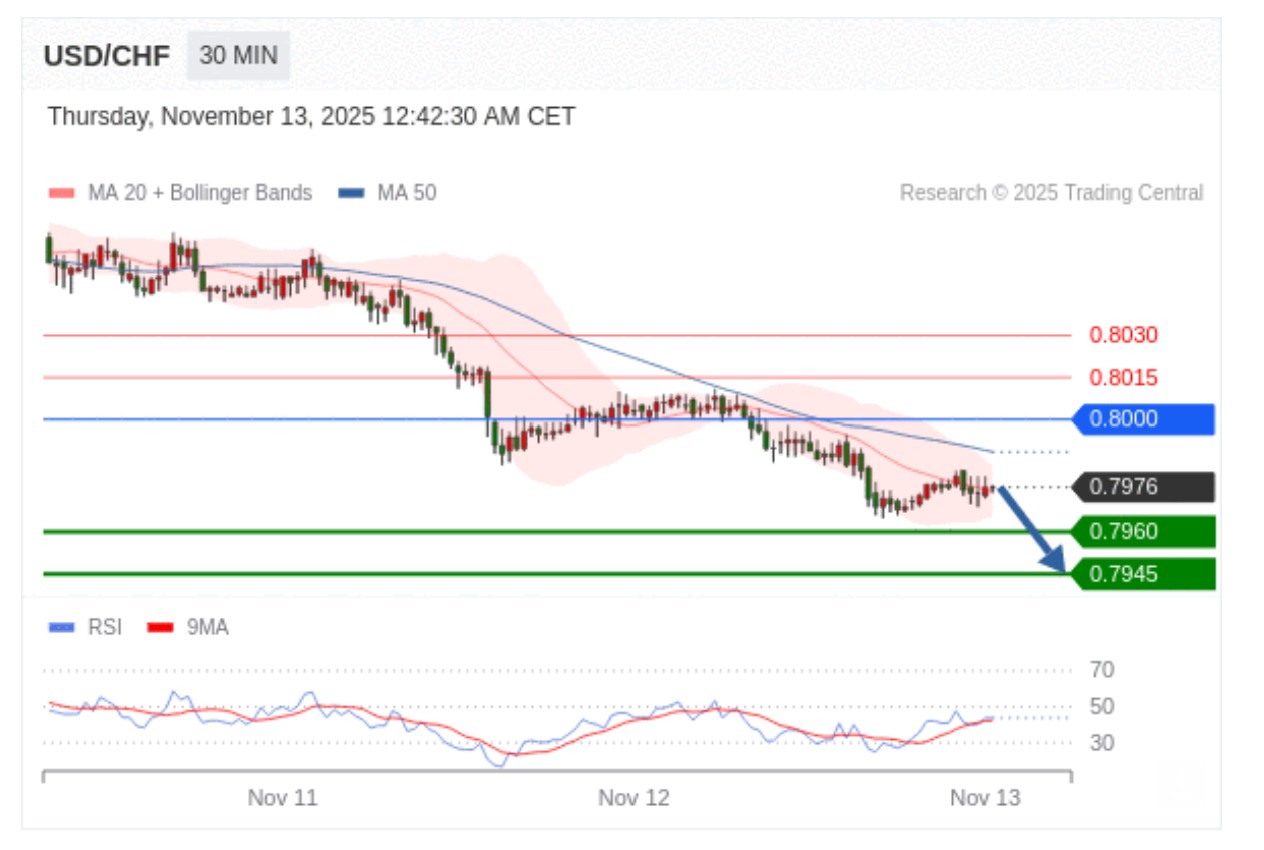This screenshot has width=1264, height=850.
Task: Toggle the MA 50 legend label
Action: coord(406,193)
